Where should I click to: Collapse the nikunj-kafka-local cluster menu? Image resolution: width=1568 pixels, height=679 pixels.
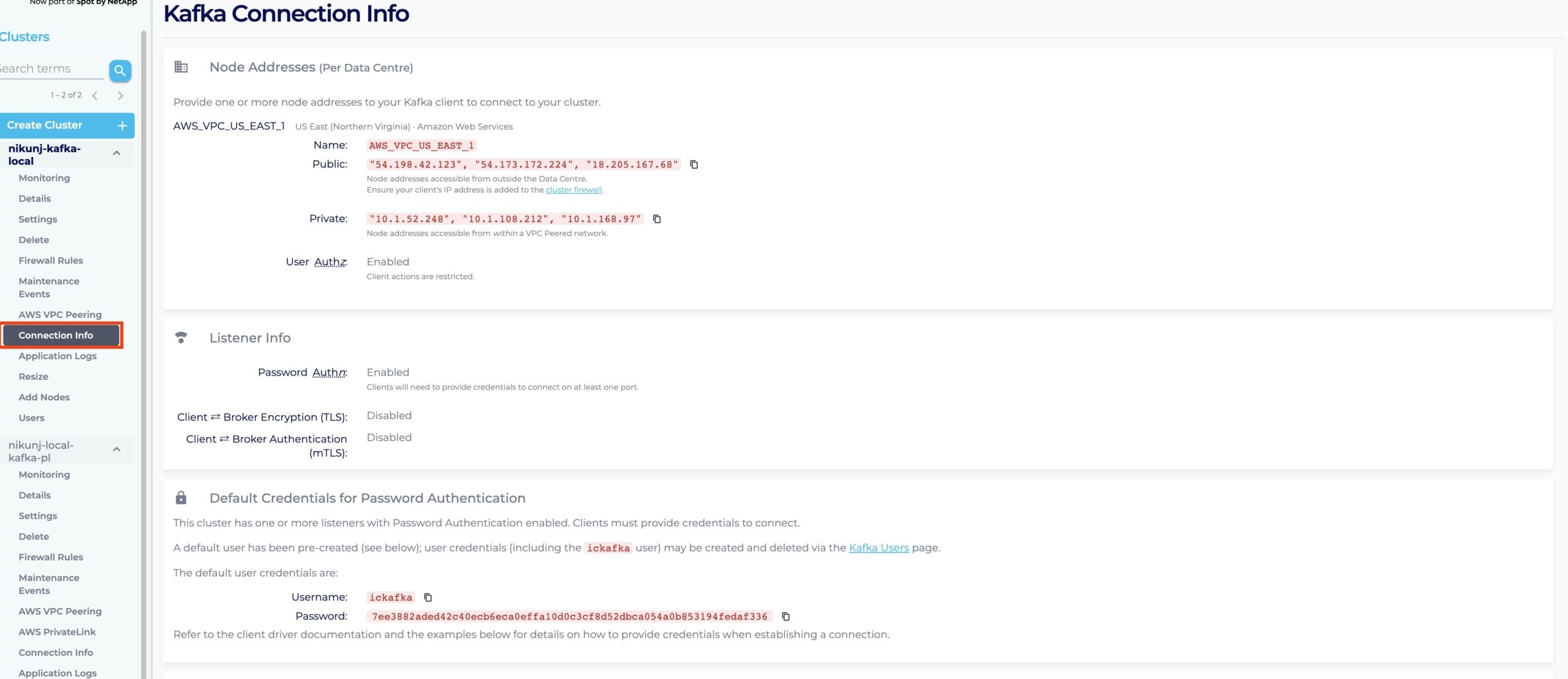click(x=116, y=153)
